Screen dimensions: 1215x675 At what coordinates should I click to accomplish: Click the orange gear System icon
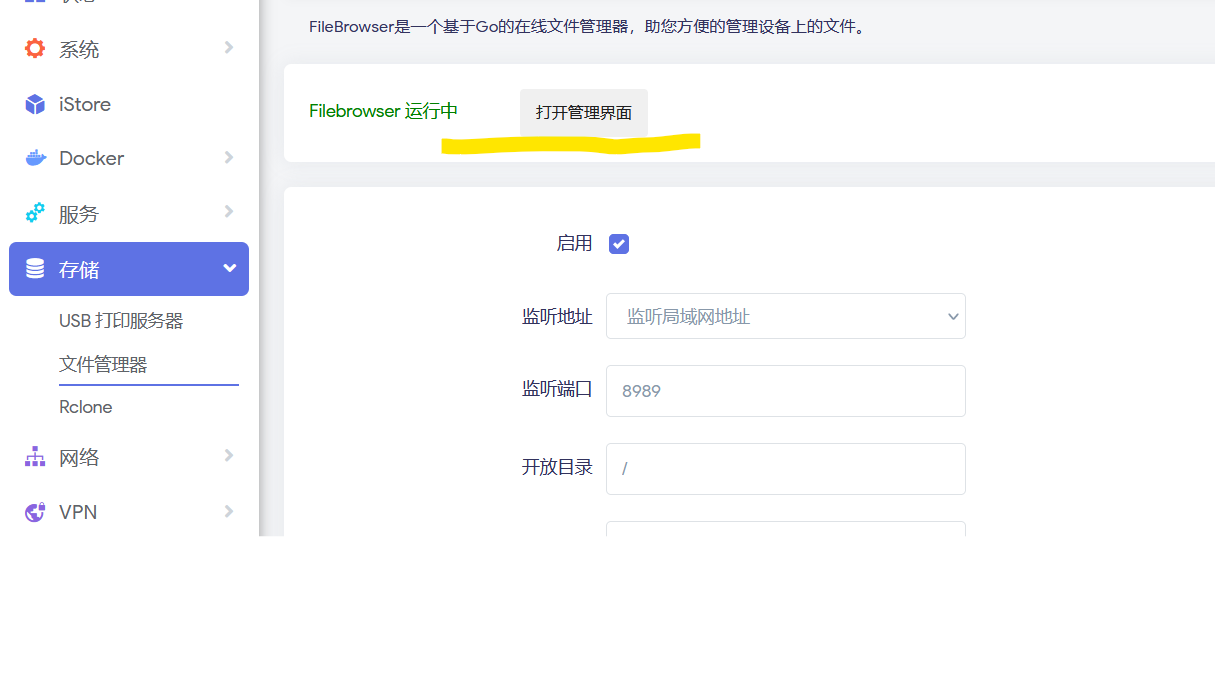pyautogui.click(x=35, y=48)
